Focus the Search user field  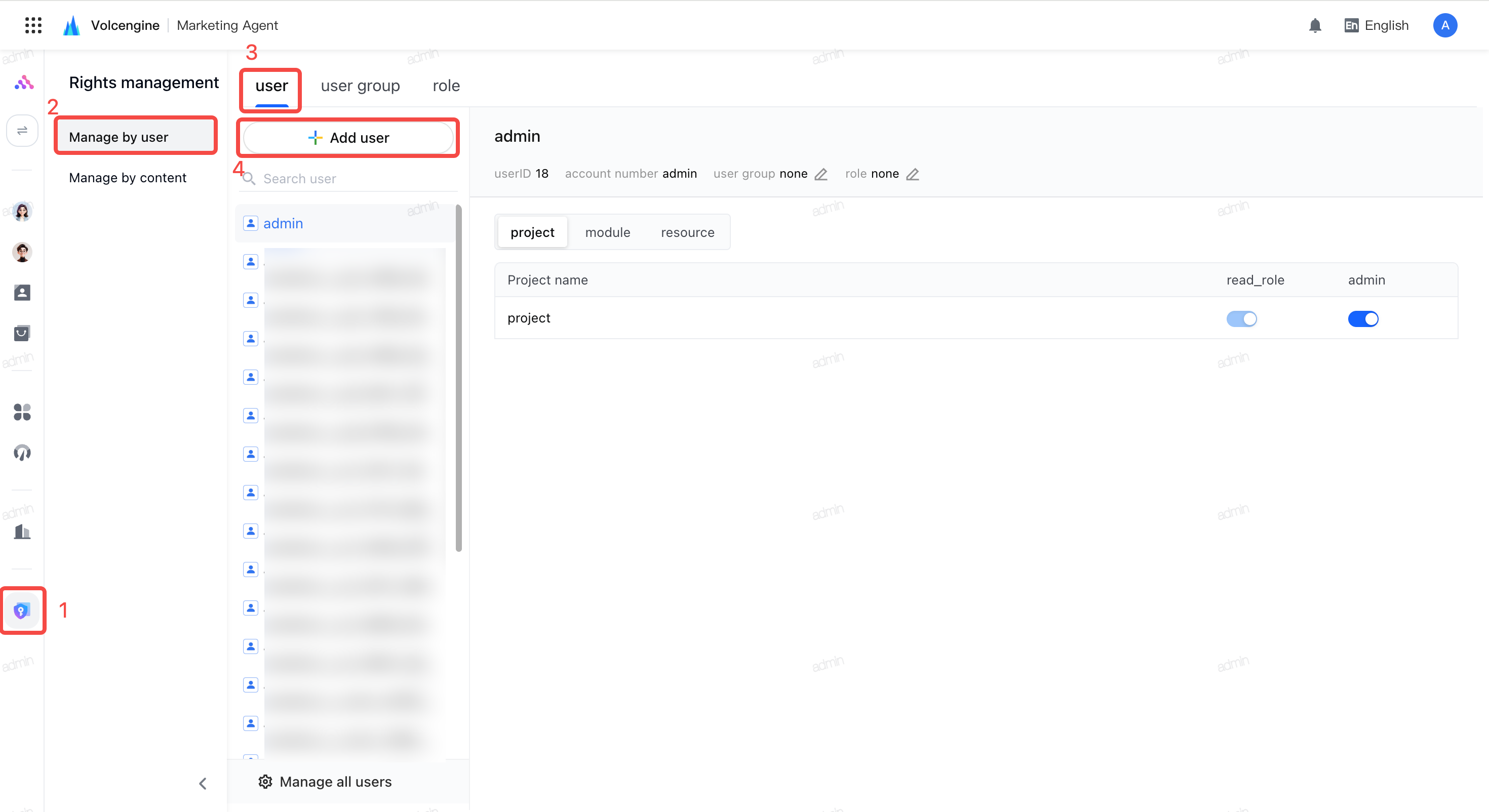pos(348,179)
